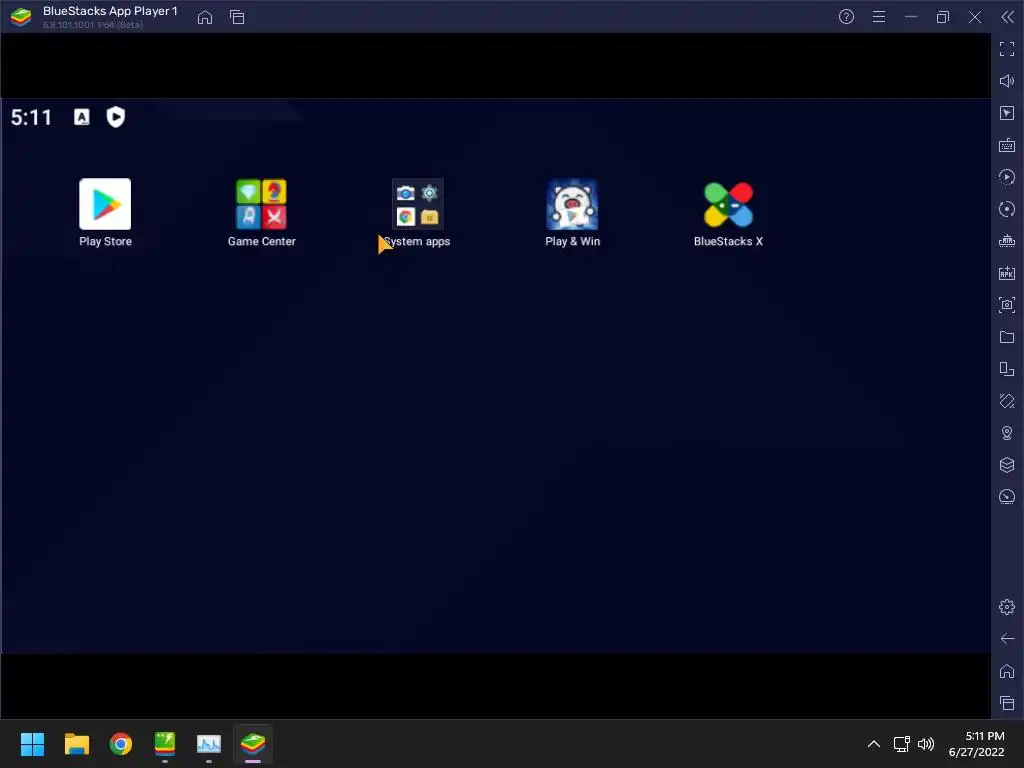This screenshot has width=1024, height=768.
Task: Open the System apps folder
Action: [x=417, y=204]
